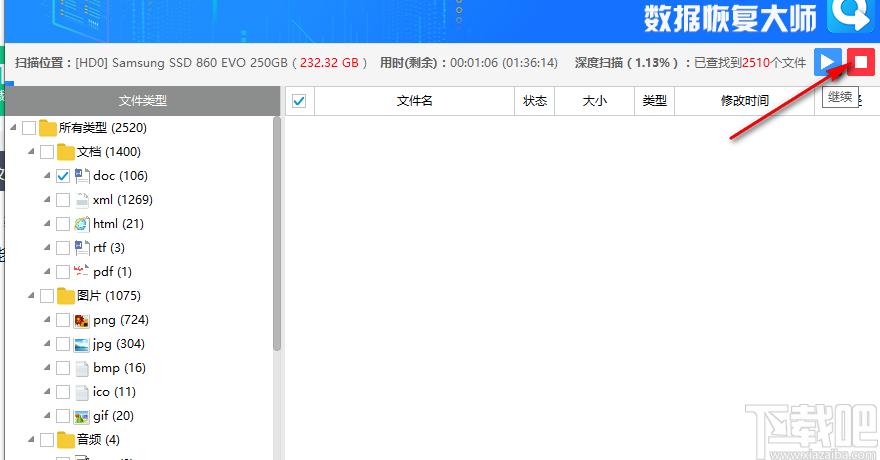The image size is (880, 460).
Task: Click the ico file type icon
Action: 82,392
